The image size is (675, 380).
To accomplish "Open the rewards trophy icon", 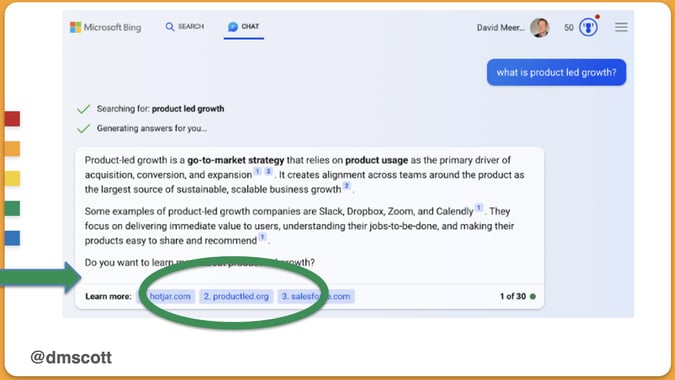I will coord(588,28).
